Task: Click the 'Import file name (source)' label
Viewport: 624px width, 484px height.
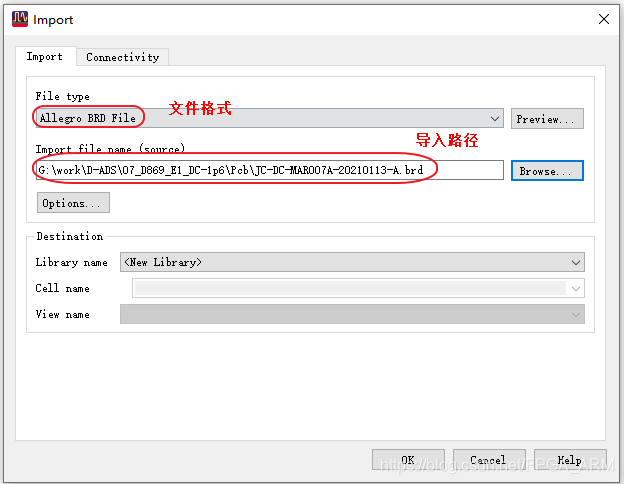Action: click(x=110, y=149)
